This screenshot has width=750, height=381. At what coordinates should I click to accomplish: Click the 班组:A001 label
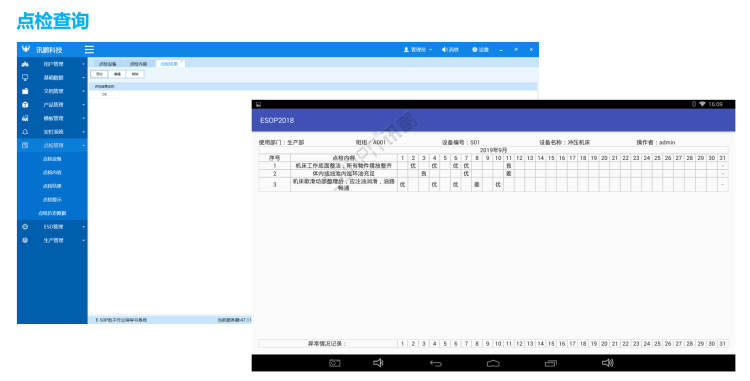[x=371, y=142]
